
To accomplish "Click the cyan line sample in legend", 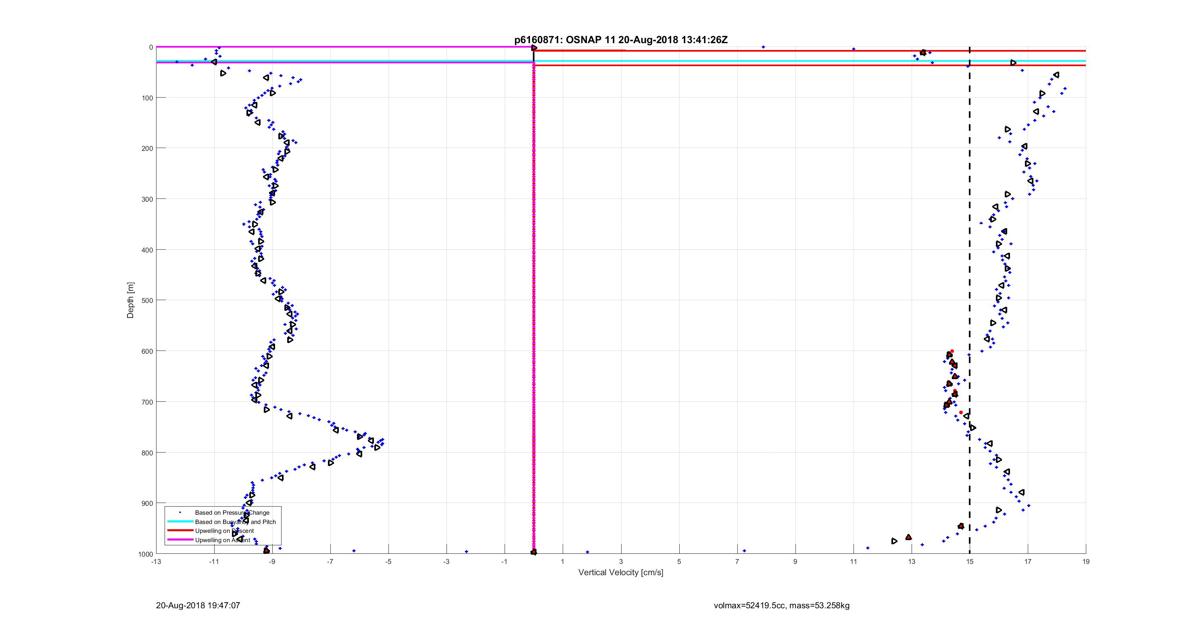I will (180, 522).
